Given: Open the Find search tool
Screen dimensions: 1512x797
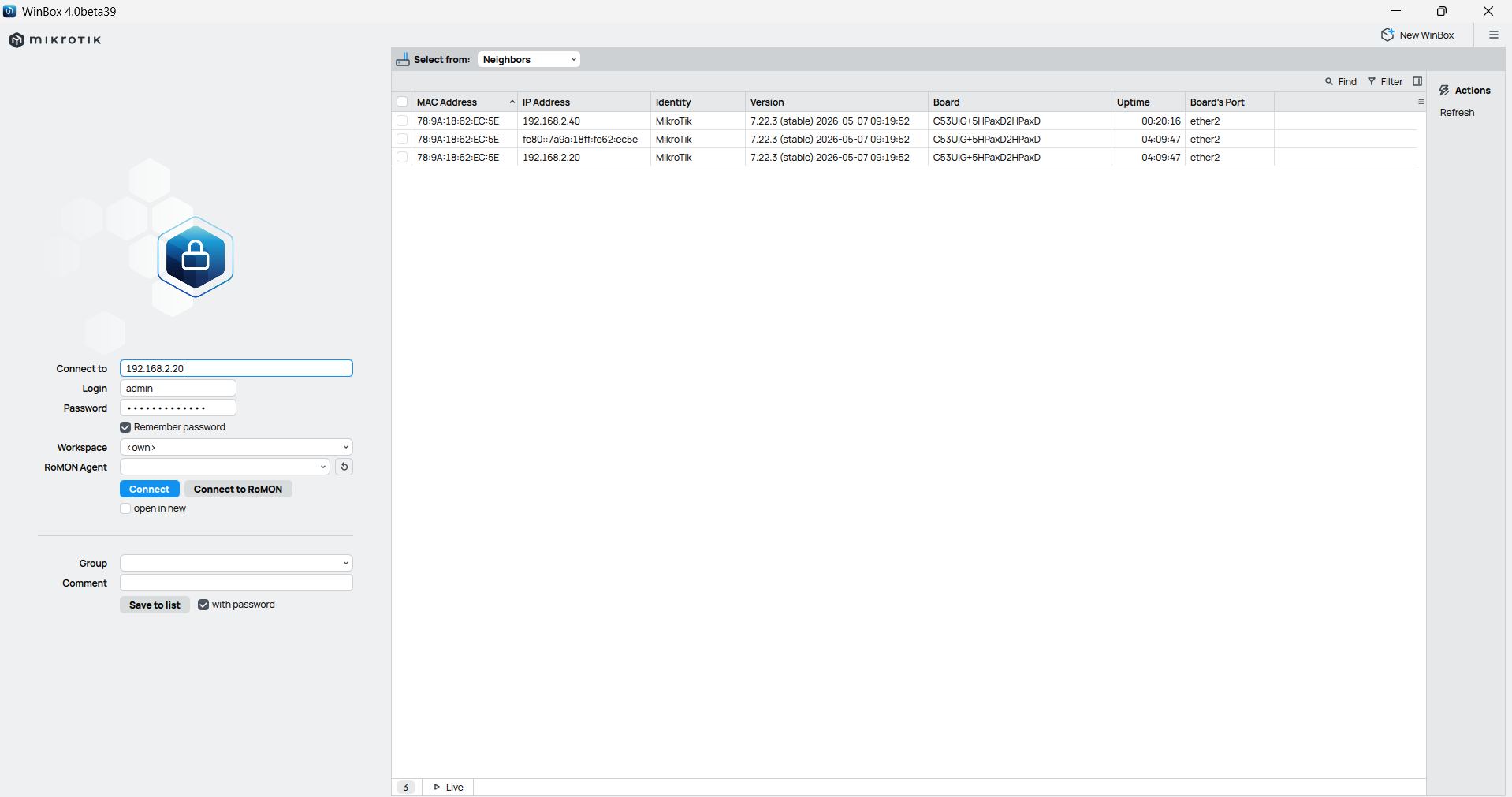Looking at the screenshot, I should click(1341, 81).
